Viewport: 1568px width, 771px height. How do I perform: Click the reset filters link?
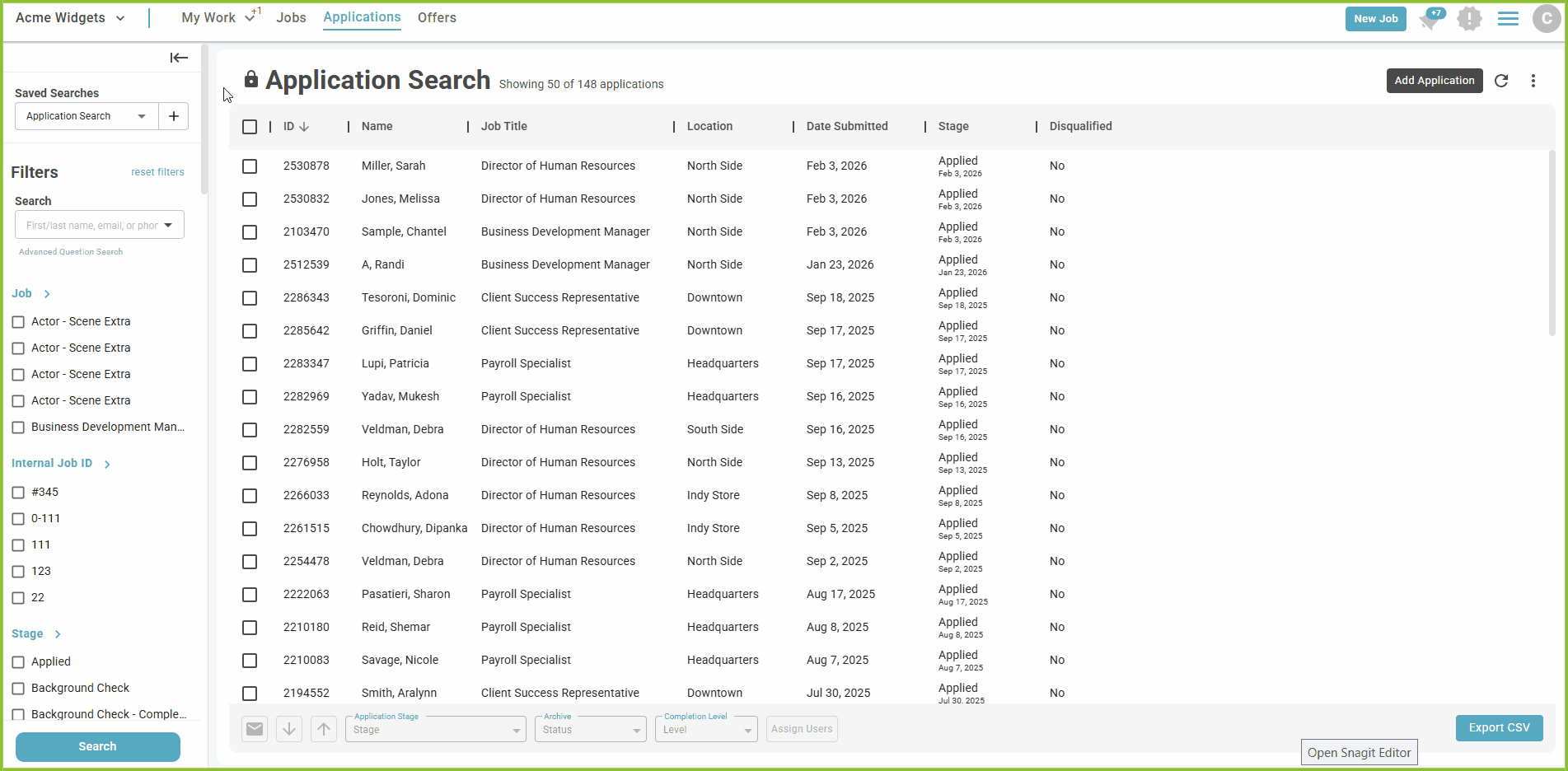coord(157,172)
